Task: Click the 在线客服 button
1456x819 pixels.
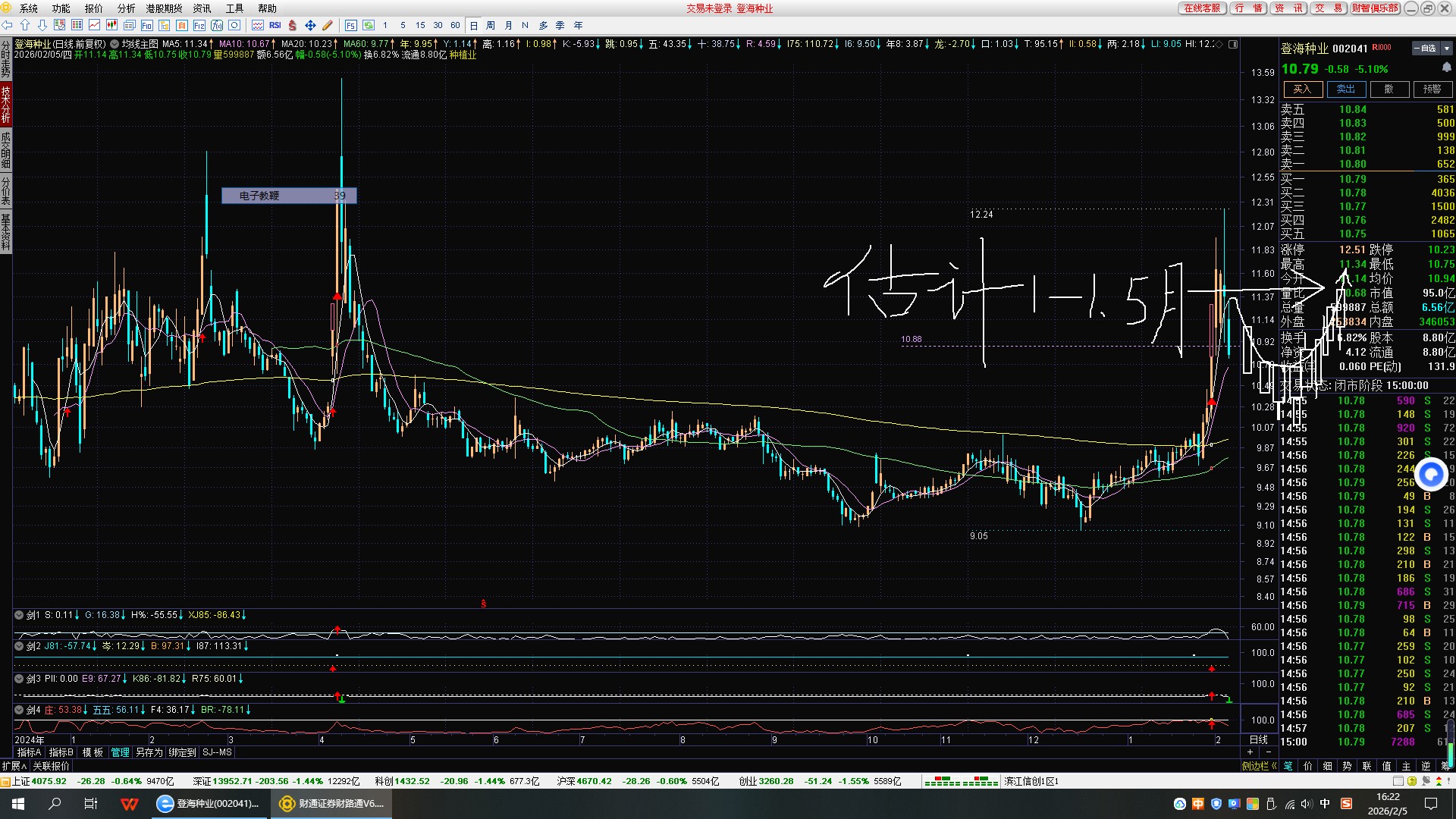Action: [1202, 8]
